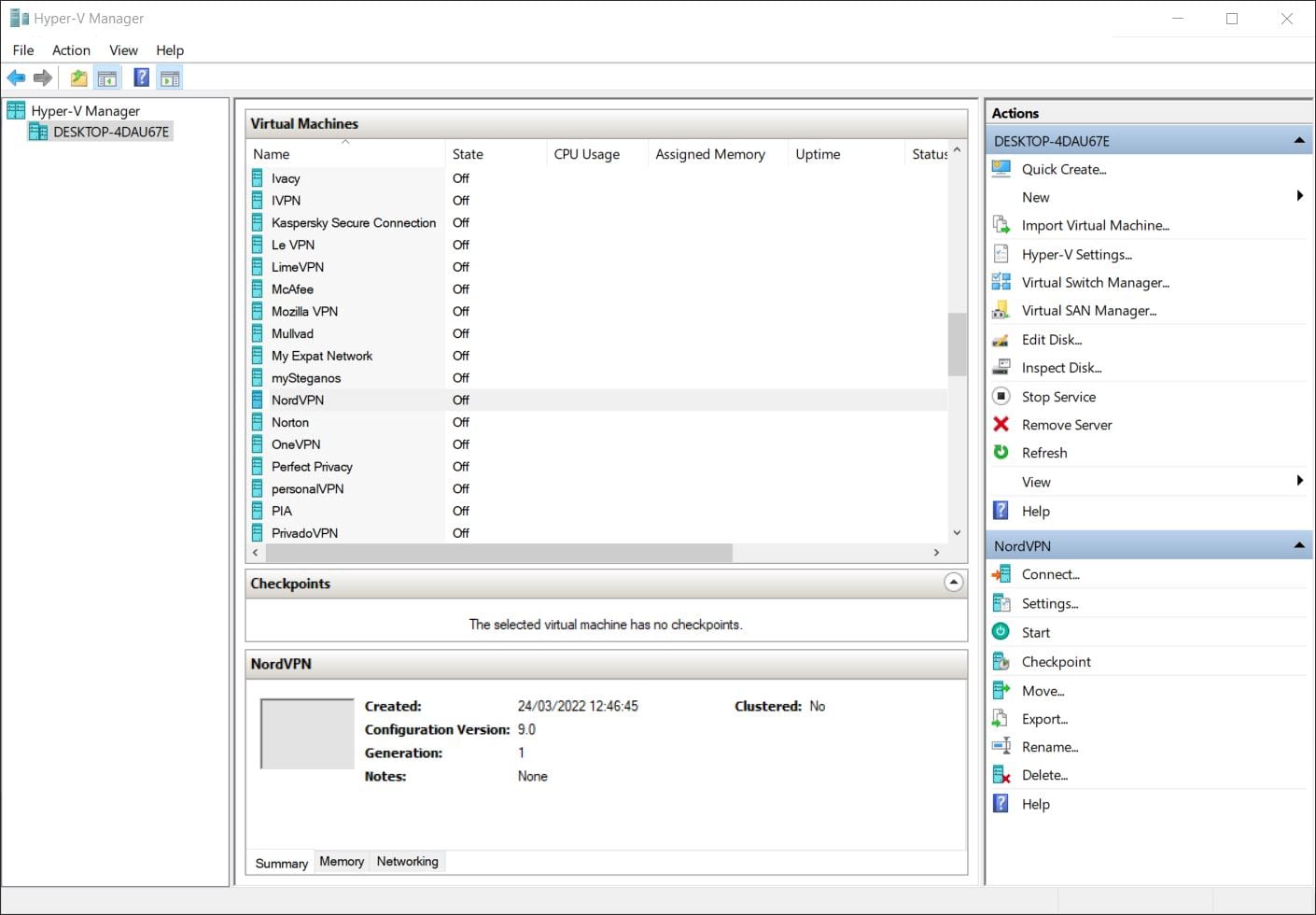
Task: Toggle the show/hide console tree icon
Action: pos(107,77)
